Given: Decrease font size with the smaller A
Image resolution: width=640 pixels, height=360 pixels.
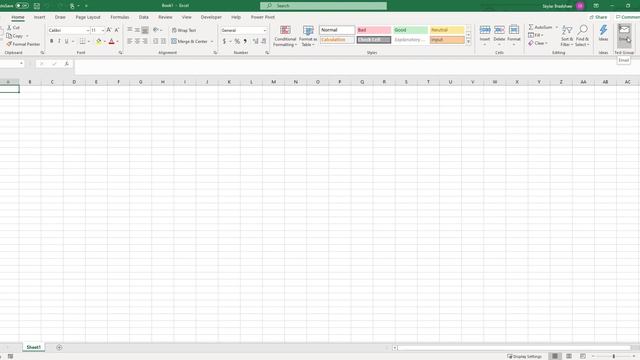Looking at the screenshot, I should (x=117, y=30).
